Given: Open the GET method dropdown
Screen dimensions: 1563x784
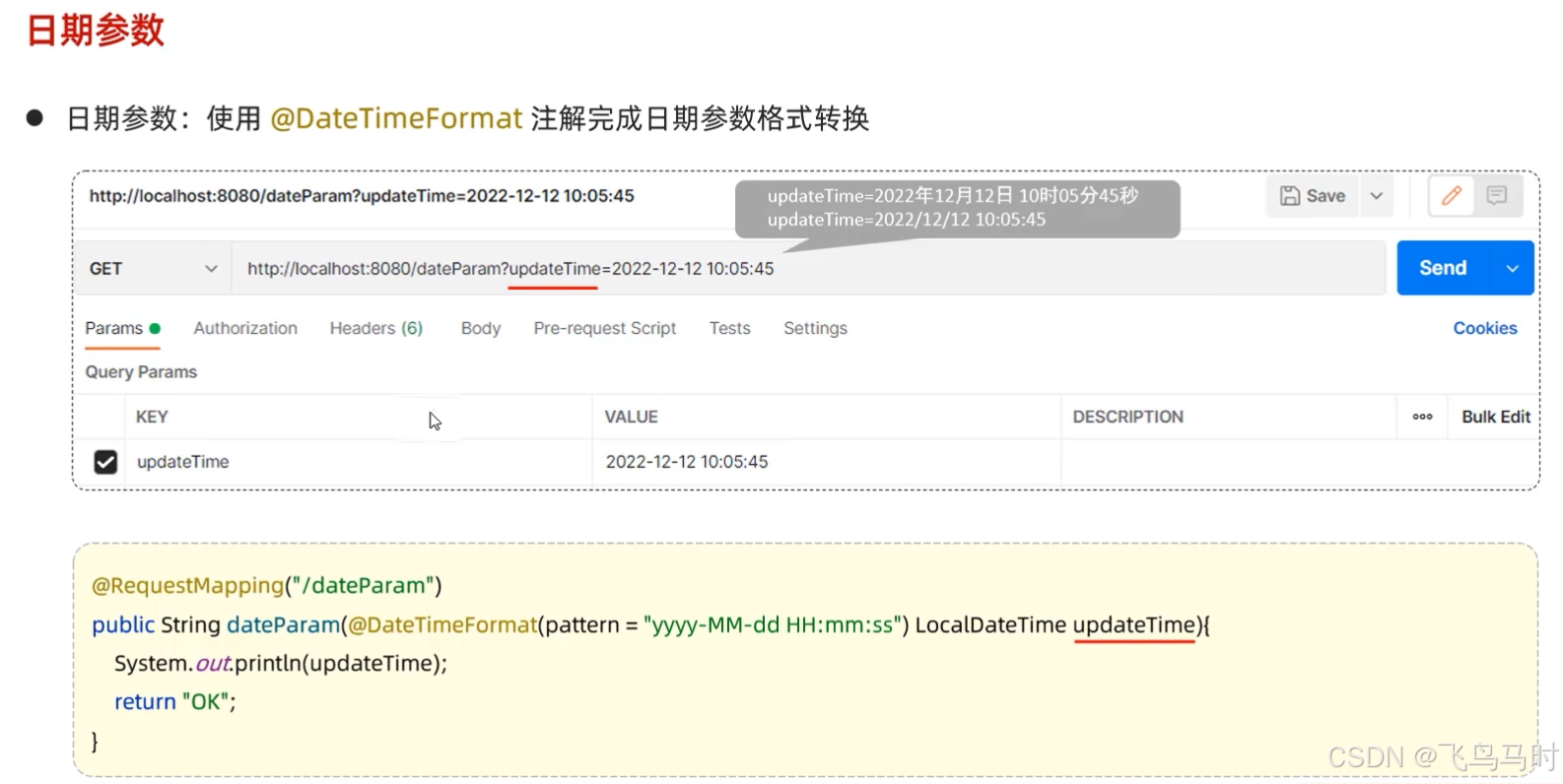Looking at the screenshot, I should point(153,269).
